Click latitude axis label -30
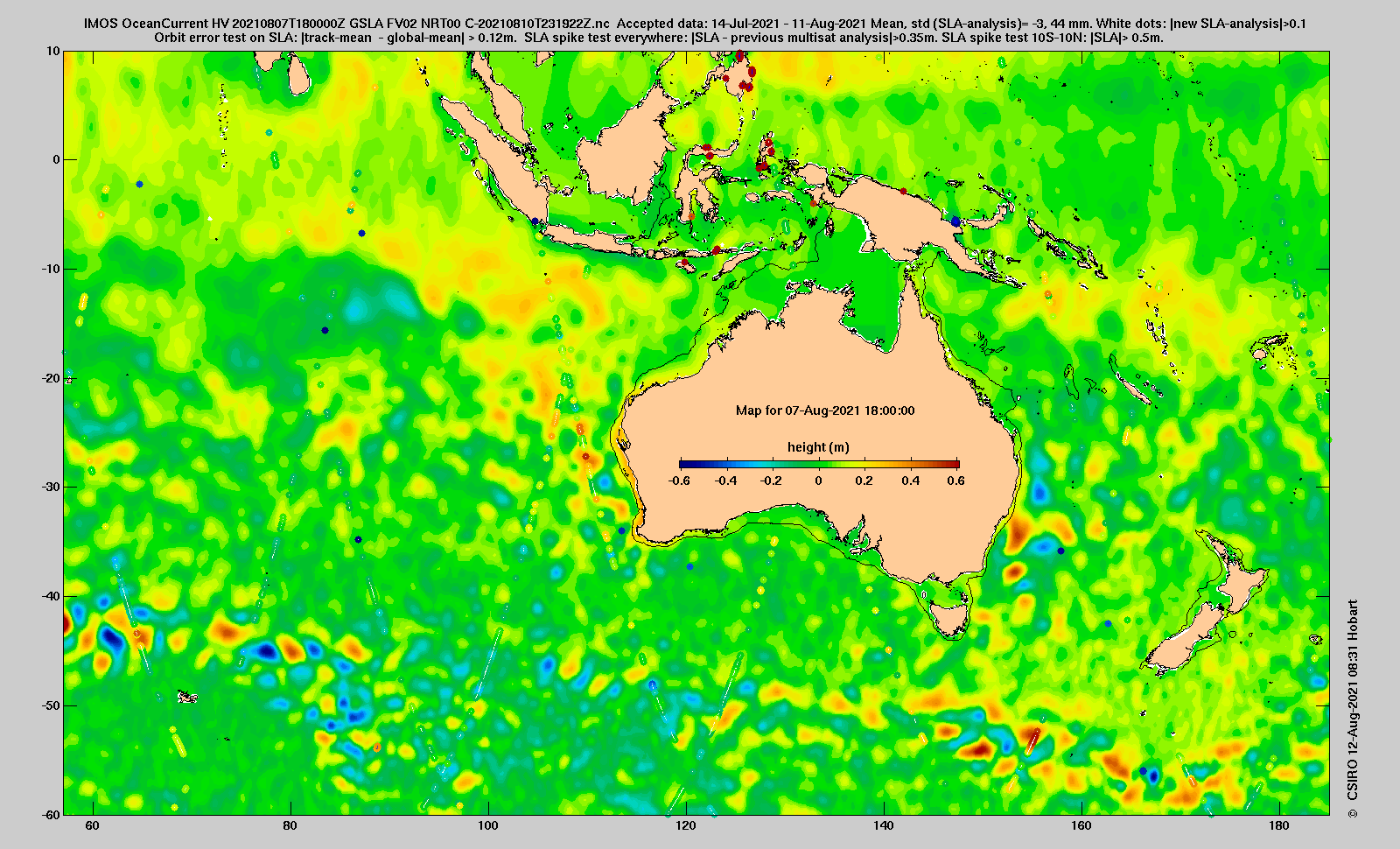This screenshot has height=849, width=1400. [52, 487]
